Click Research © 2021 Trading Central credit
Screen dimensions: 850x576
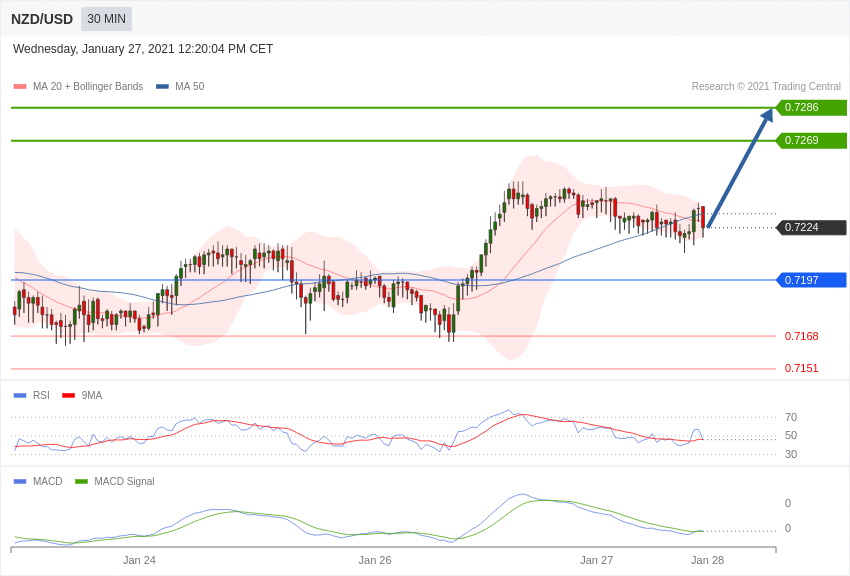click(766, 86)
